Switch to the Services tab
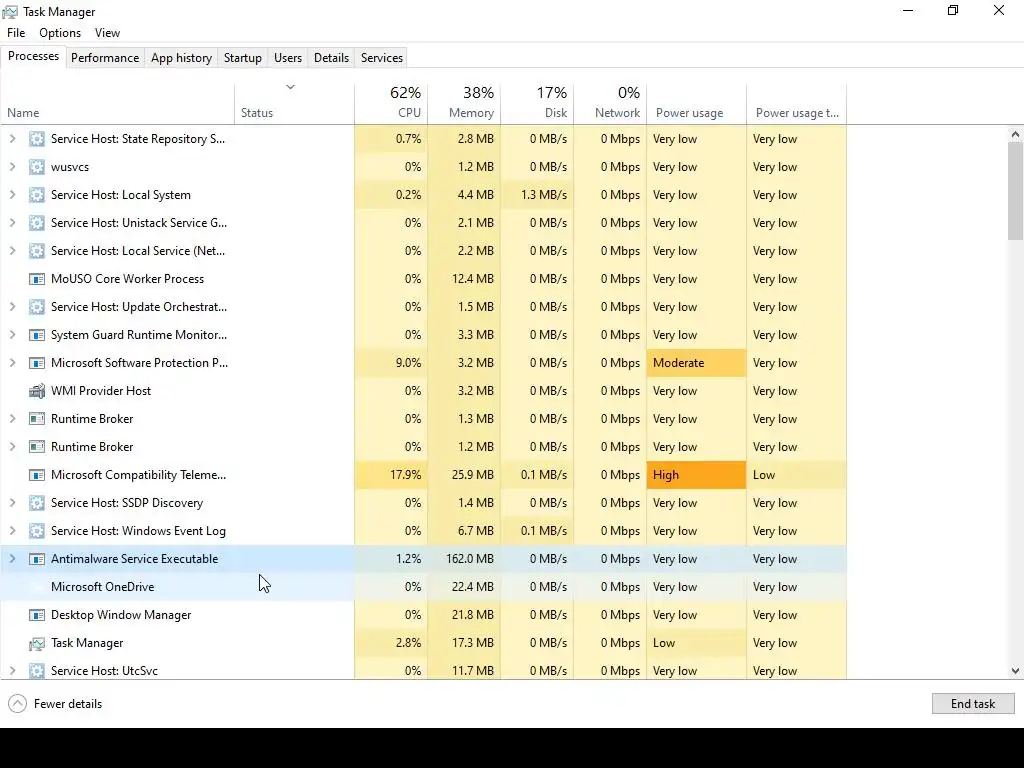The height and width of the screenshot is (768, 1024). pos(382,57)
